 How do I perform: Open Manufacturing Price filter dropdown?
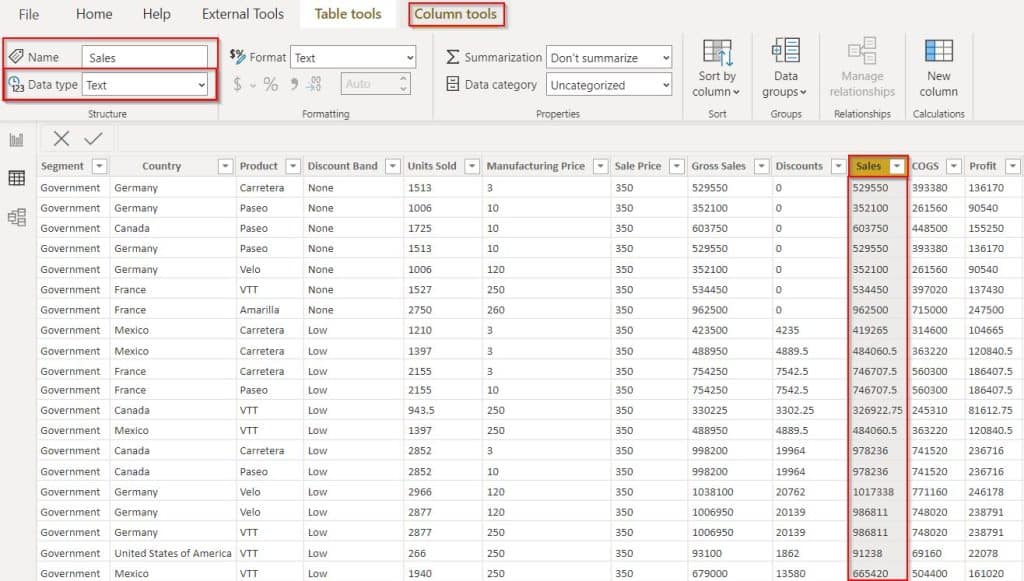[600, 166]
